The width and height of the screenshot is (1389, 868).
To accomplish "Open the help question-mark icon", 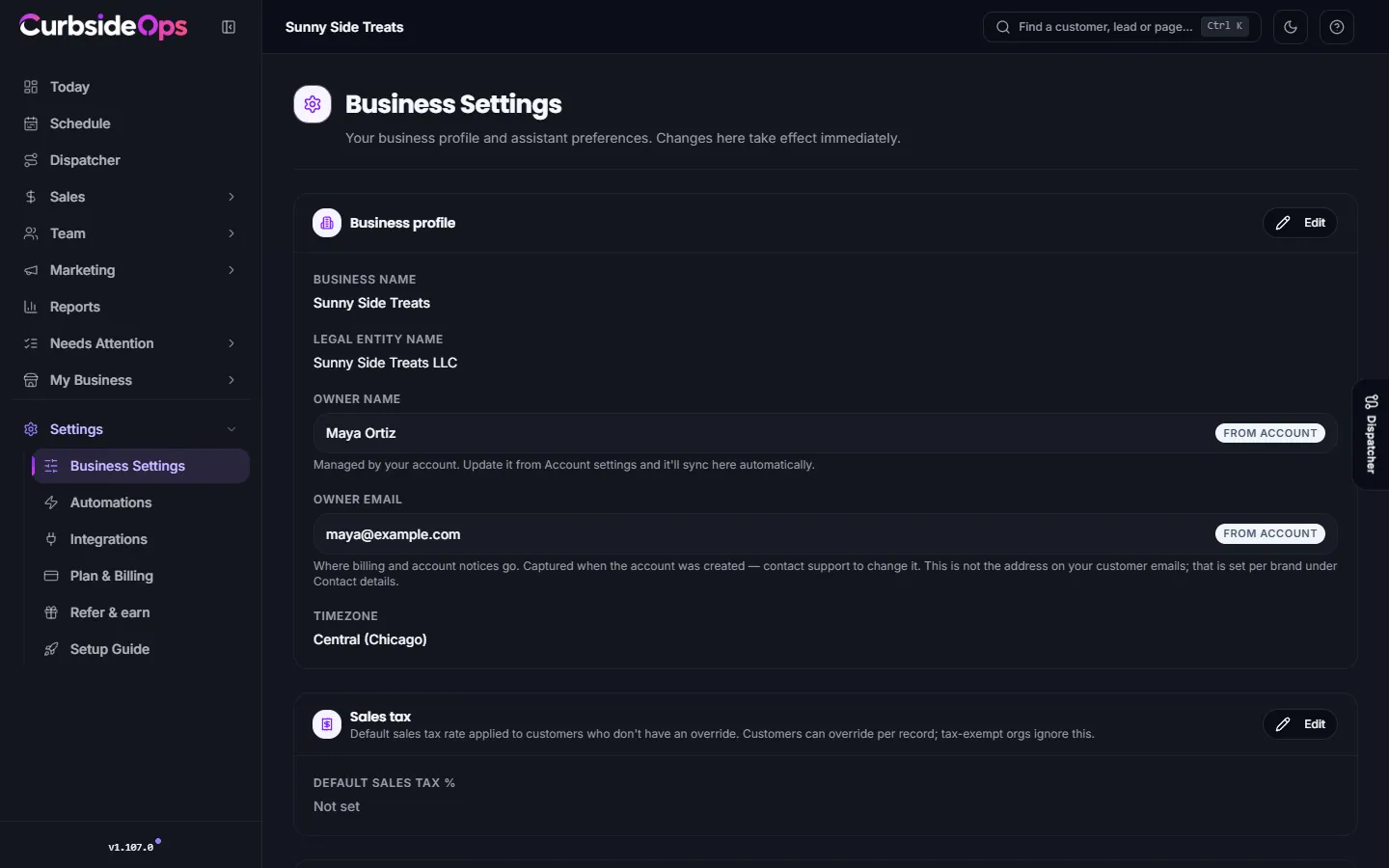I will (x=1337, y=27).
